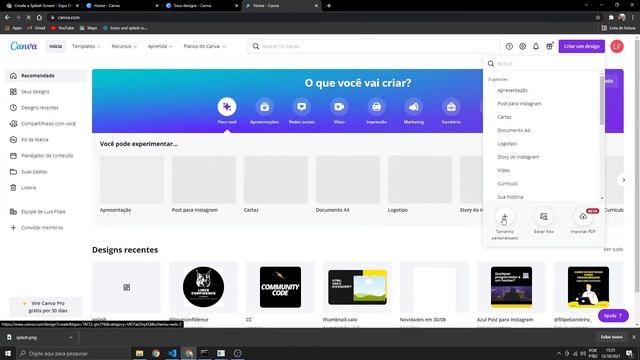Click Vire Canva Pro grátis offer

[x=46, y=307]
